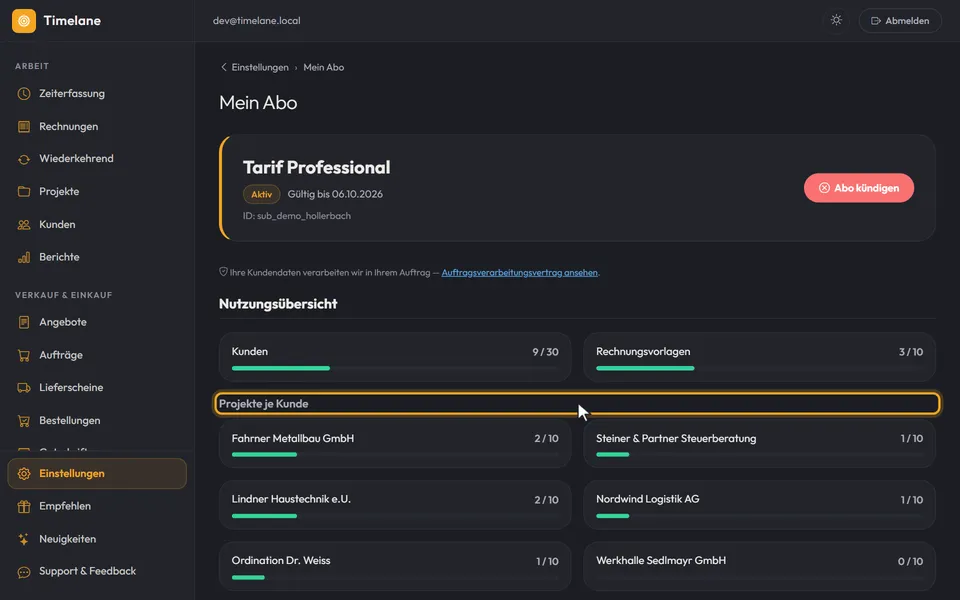
Task: Open Rechnungen via its sidebar icon
Action: (24, 127)
